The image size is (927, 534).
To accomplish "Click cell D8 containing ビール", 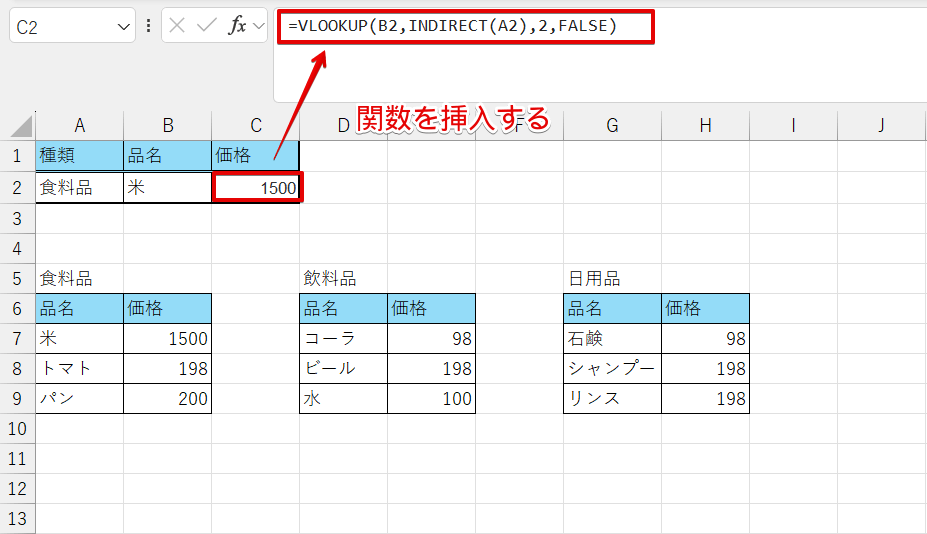I will tap(343, 369).
